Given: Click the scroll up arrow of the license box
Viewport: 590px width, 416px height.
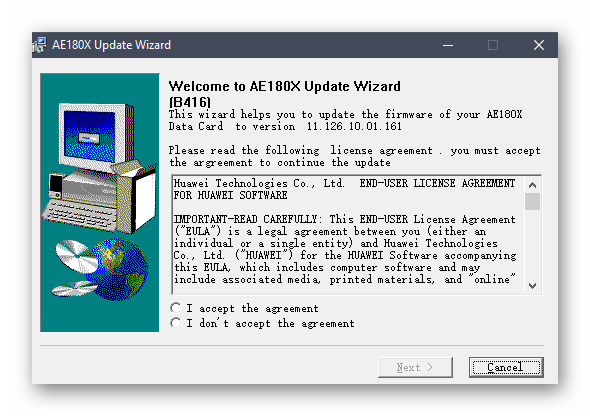Looking at the screenshot, I should [x=532, y=185].
